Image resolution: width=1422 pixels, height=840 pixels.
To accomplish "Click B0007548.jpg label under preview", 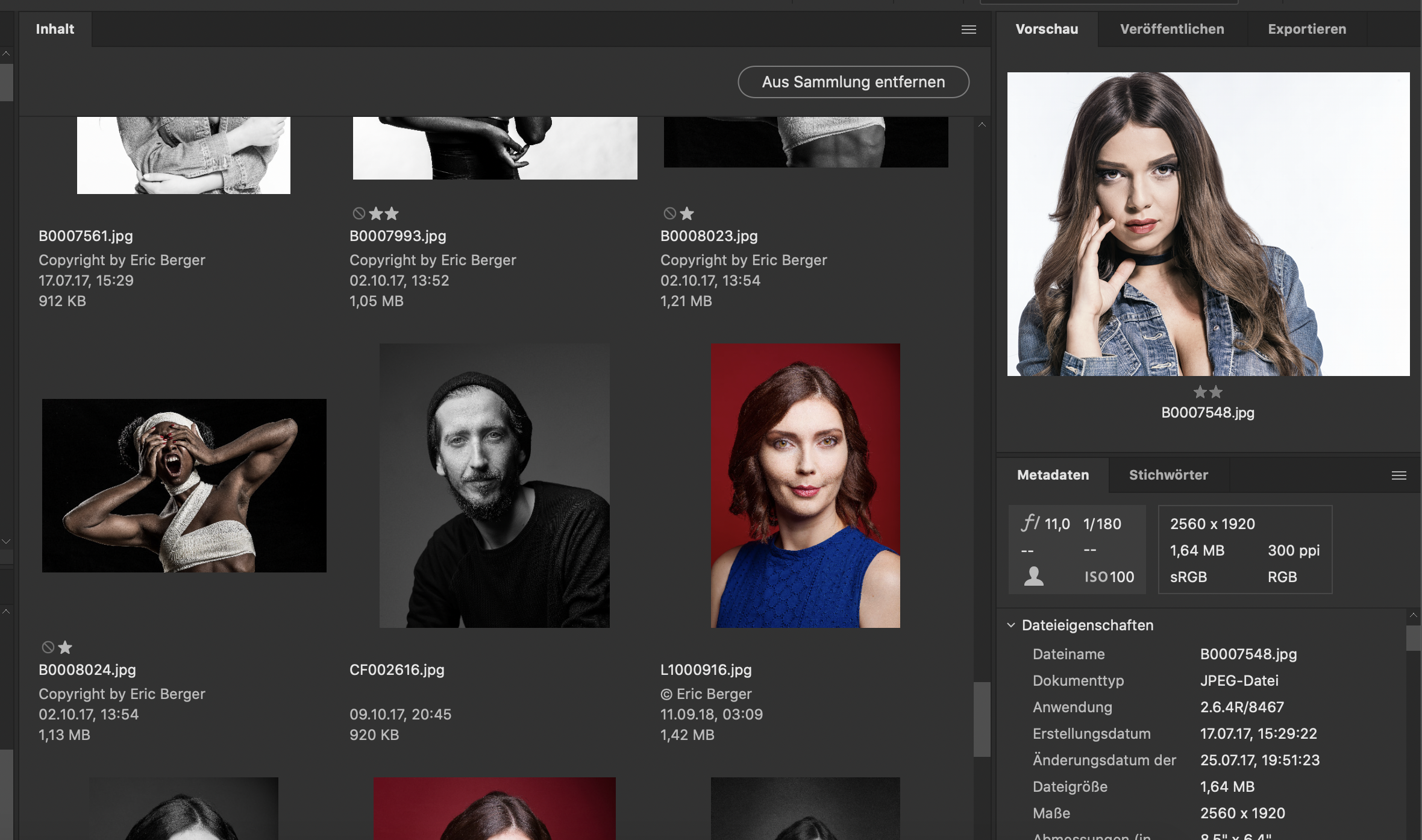I will click(1207, 413).
